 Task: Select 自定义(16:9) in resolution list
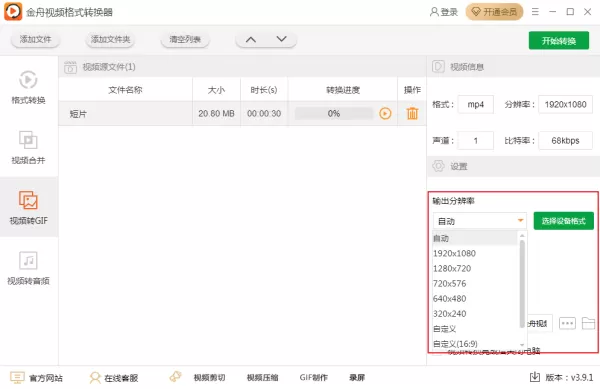click(x=475, y=344)
